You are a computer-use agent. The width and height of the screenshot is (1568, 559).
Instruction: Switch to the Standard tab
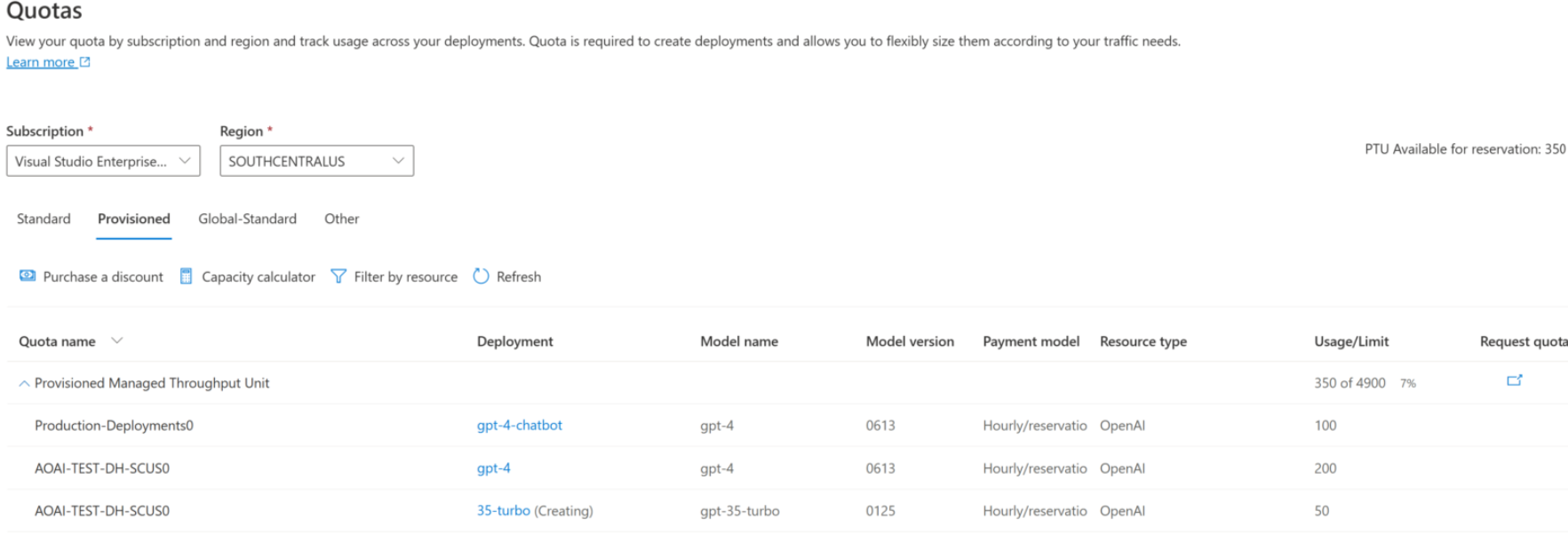coord(43,219)
